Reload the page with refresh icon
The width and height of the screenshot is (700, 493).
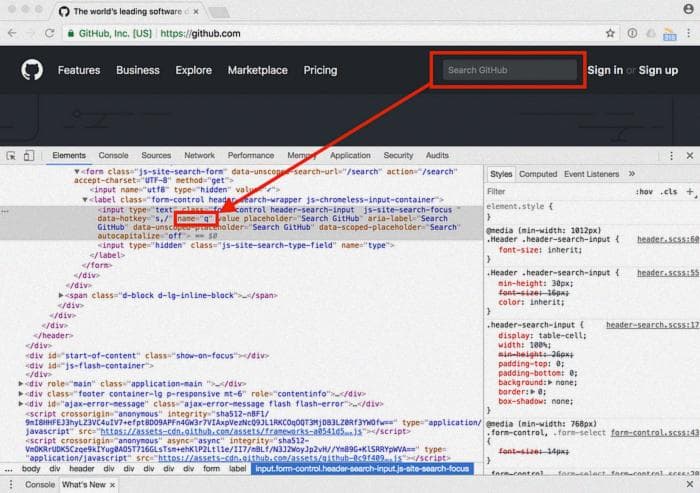pos(50,33)
